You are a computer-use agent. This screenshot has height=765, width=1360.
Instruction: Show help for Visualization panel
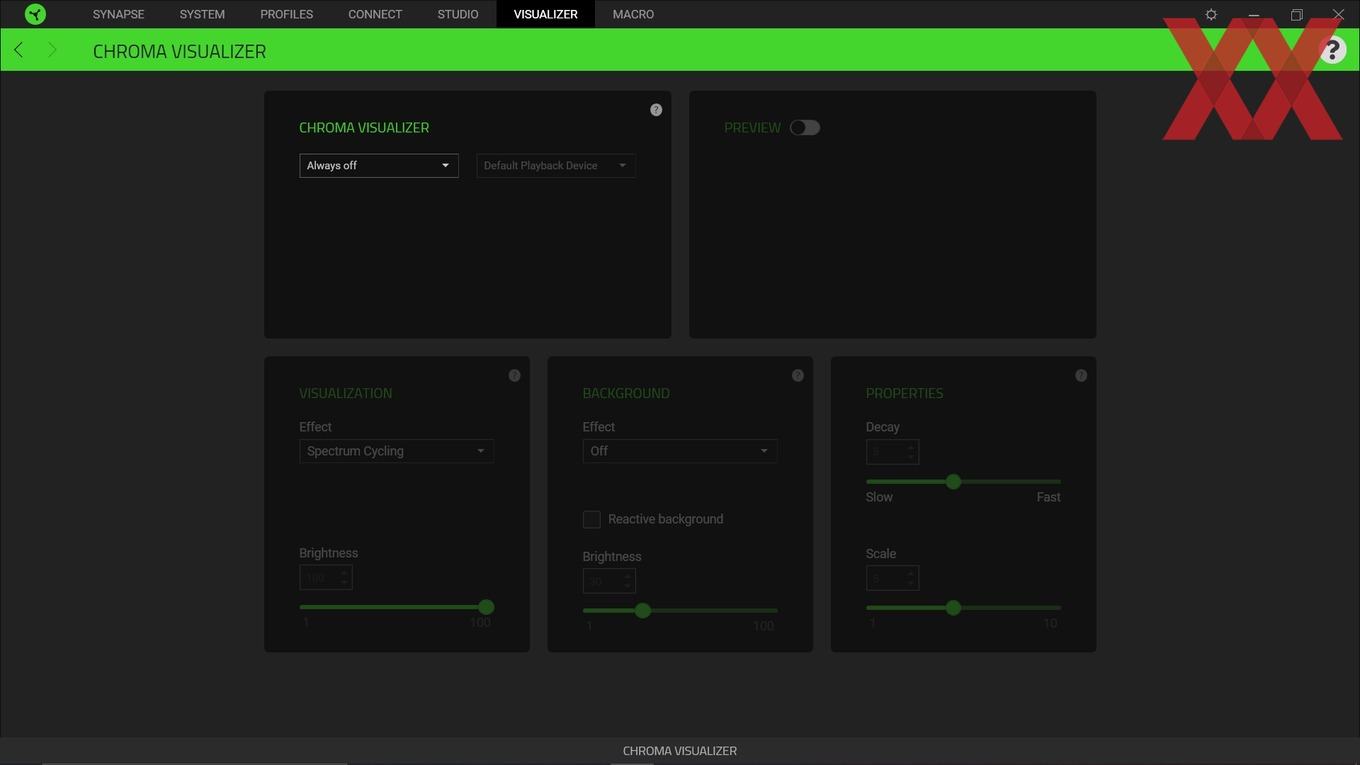click(x=514, y=376)
